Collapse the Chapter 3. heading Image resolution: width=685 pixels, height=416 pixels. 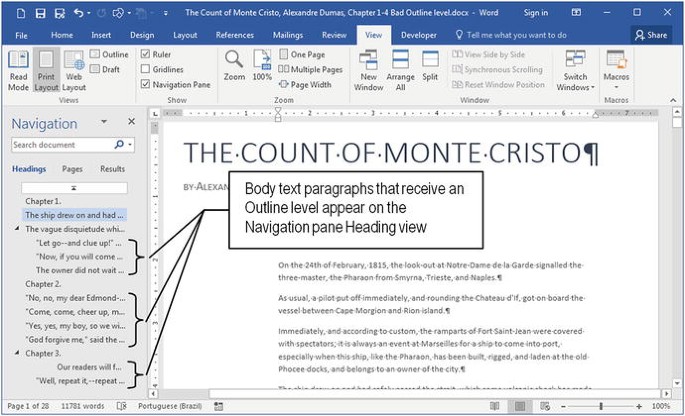[x=17, y=353]
